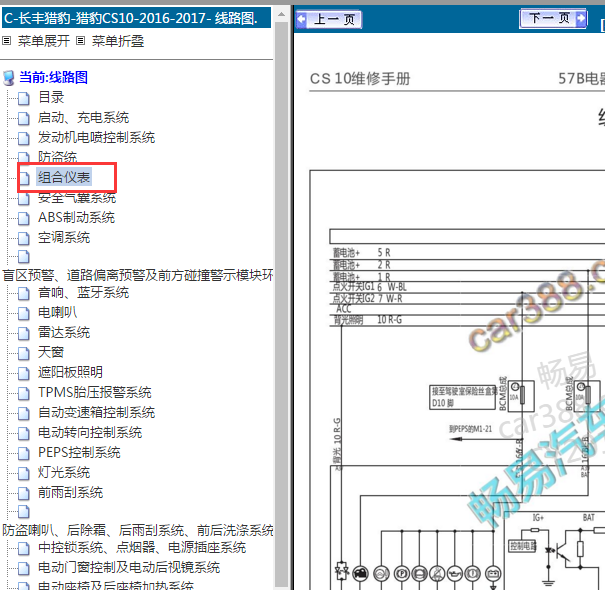Open 雷达系统 diagram
Viewport: 605px width, 590px height.
click(64, 332)
